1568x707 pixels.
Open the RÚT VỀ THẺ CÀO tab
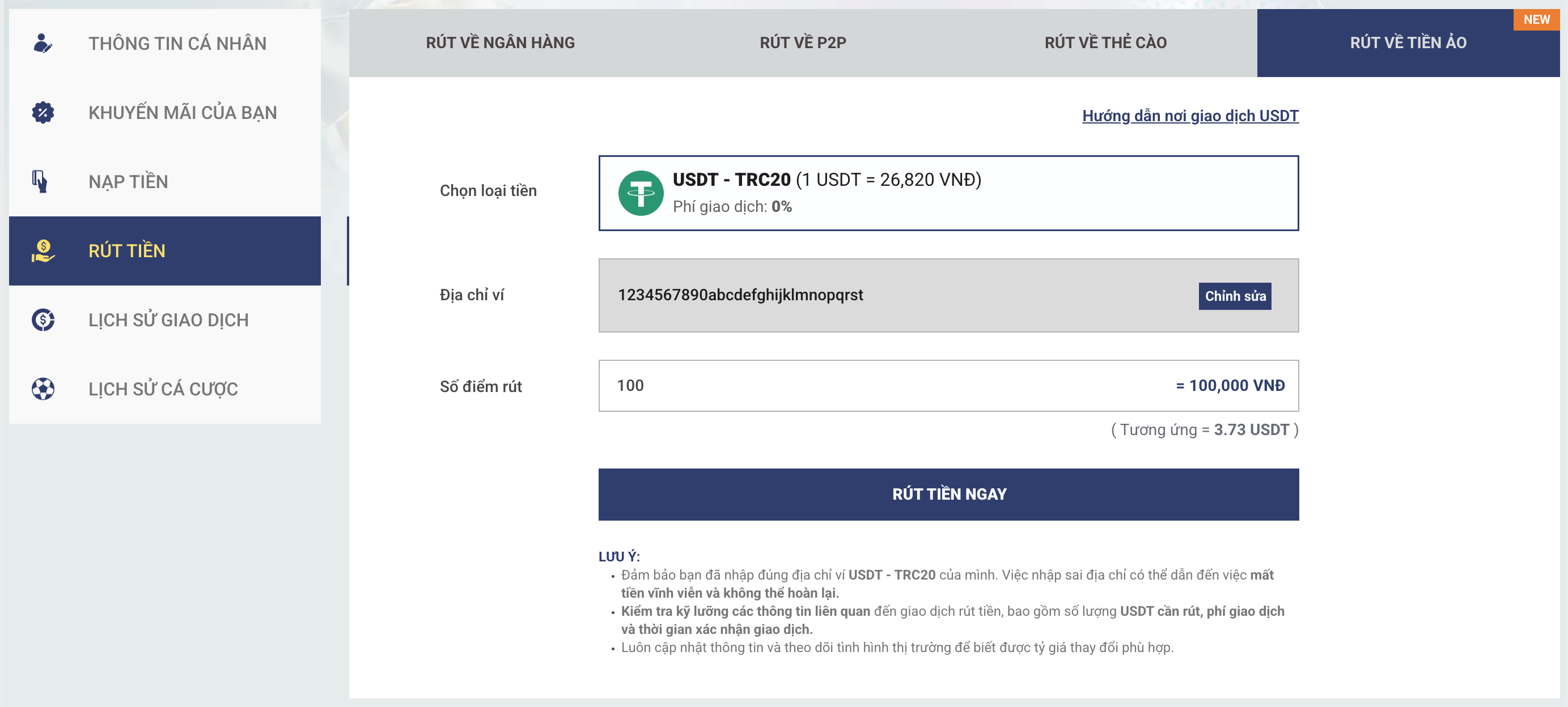[x=1105, y=42]
